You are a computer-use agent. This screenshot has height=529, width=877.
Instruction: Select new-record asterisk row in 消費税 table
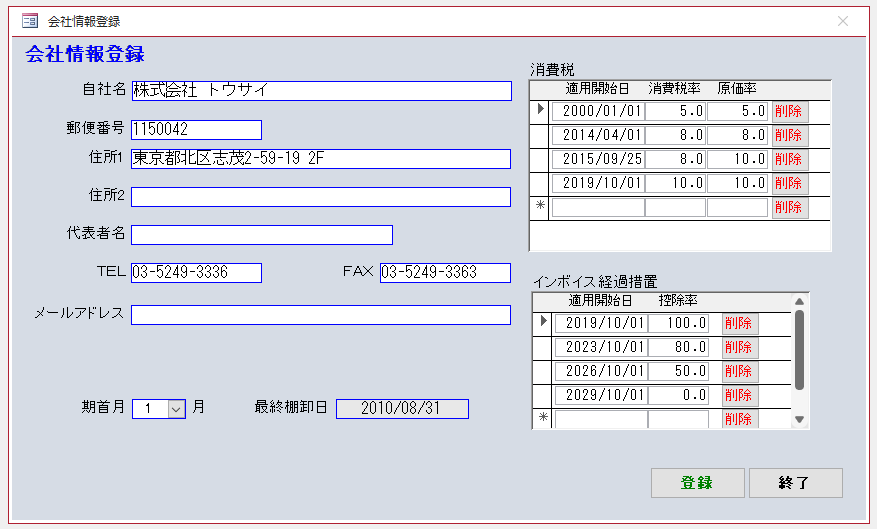point(540,207)
